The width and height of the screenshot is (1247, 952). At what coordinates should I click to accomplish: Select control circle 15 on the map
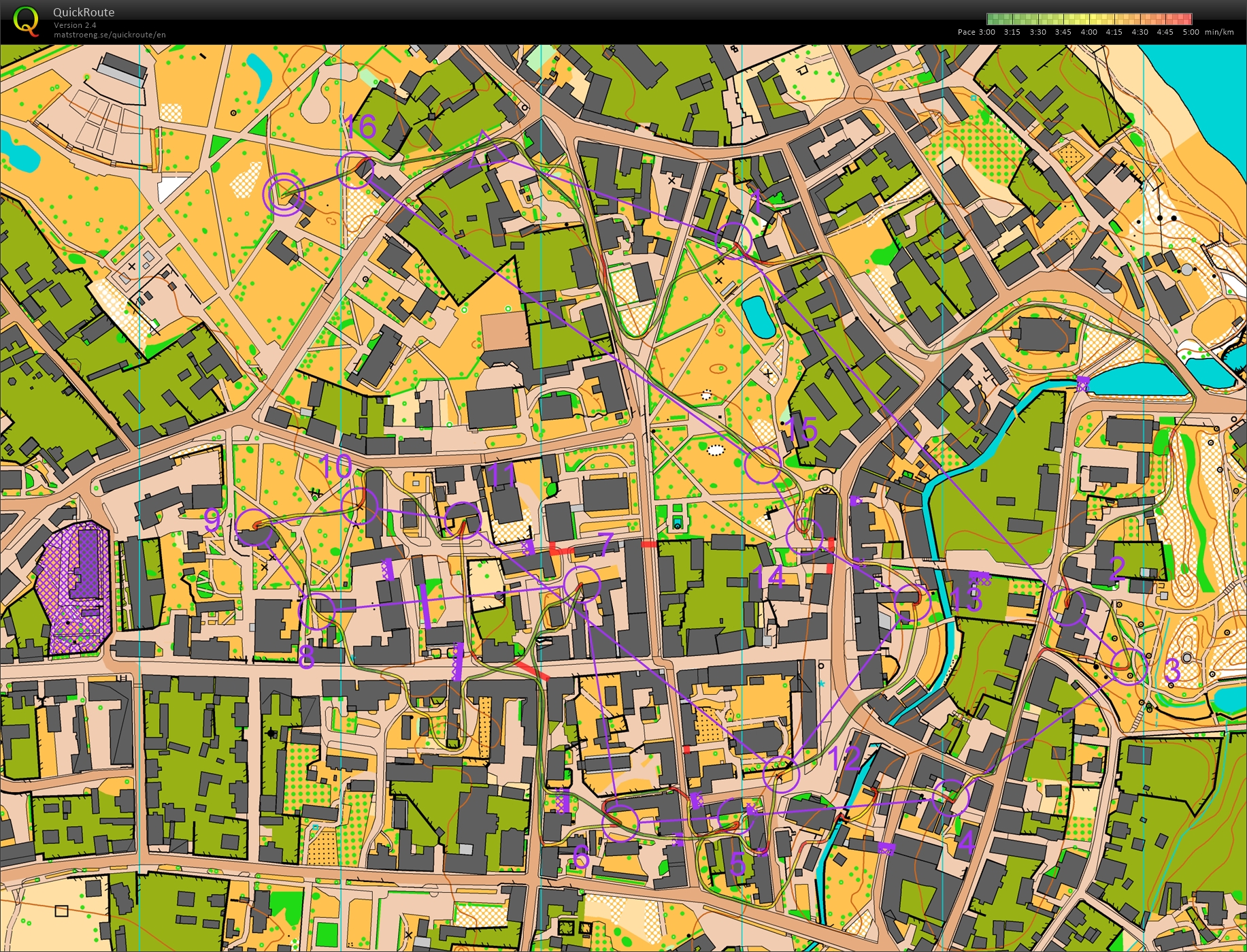[x=763, y=465]
